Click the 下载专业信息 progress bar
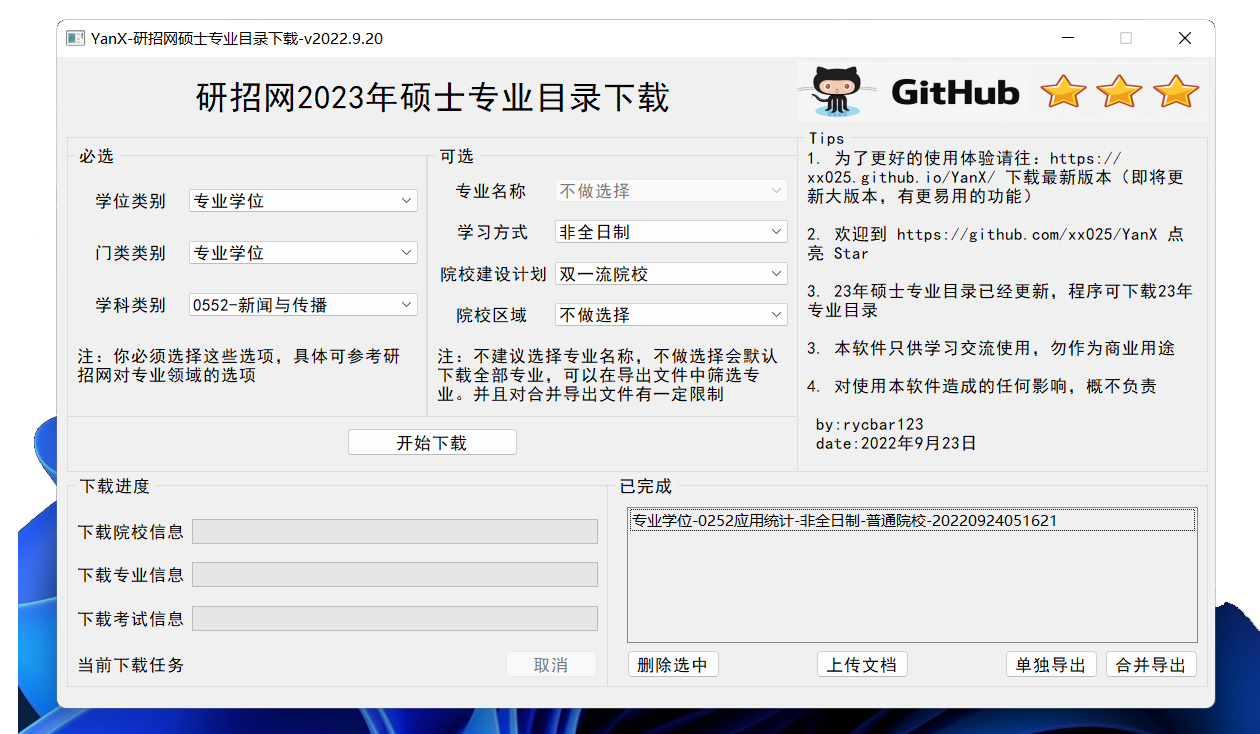The height and width of the screenshot is (734, 1260). (x=395, y=575)
